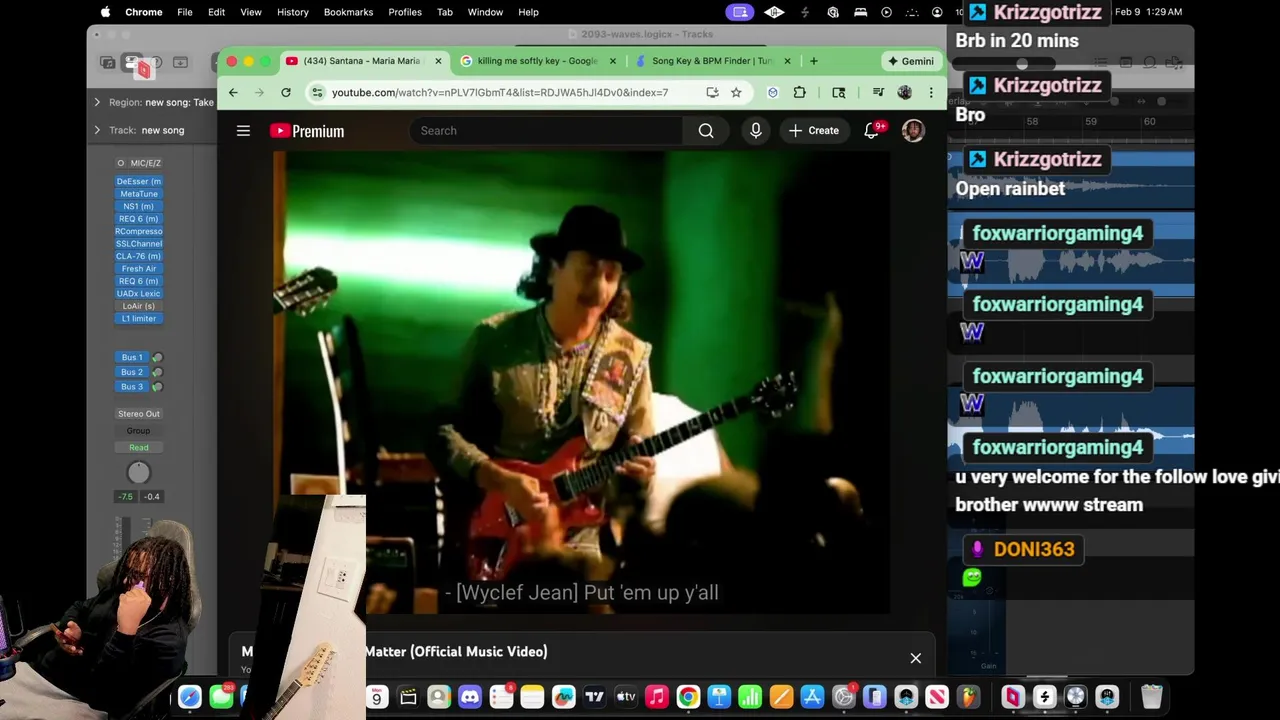Screen dimensions: 1280x720
Task: Open the Read automation mode dropdown
Action: point(139,448)
